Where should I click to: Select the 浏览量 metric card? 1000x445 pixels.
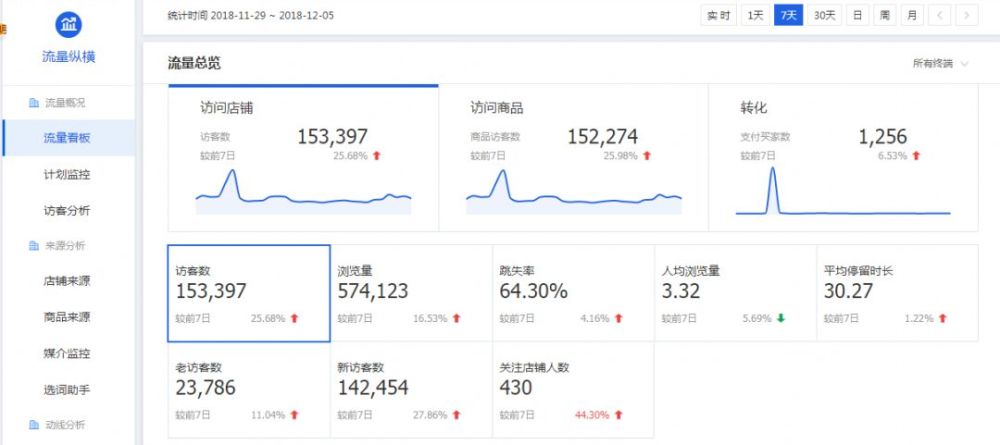click(x=411, y=293)
